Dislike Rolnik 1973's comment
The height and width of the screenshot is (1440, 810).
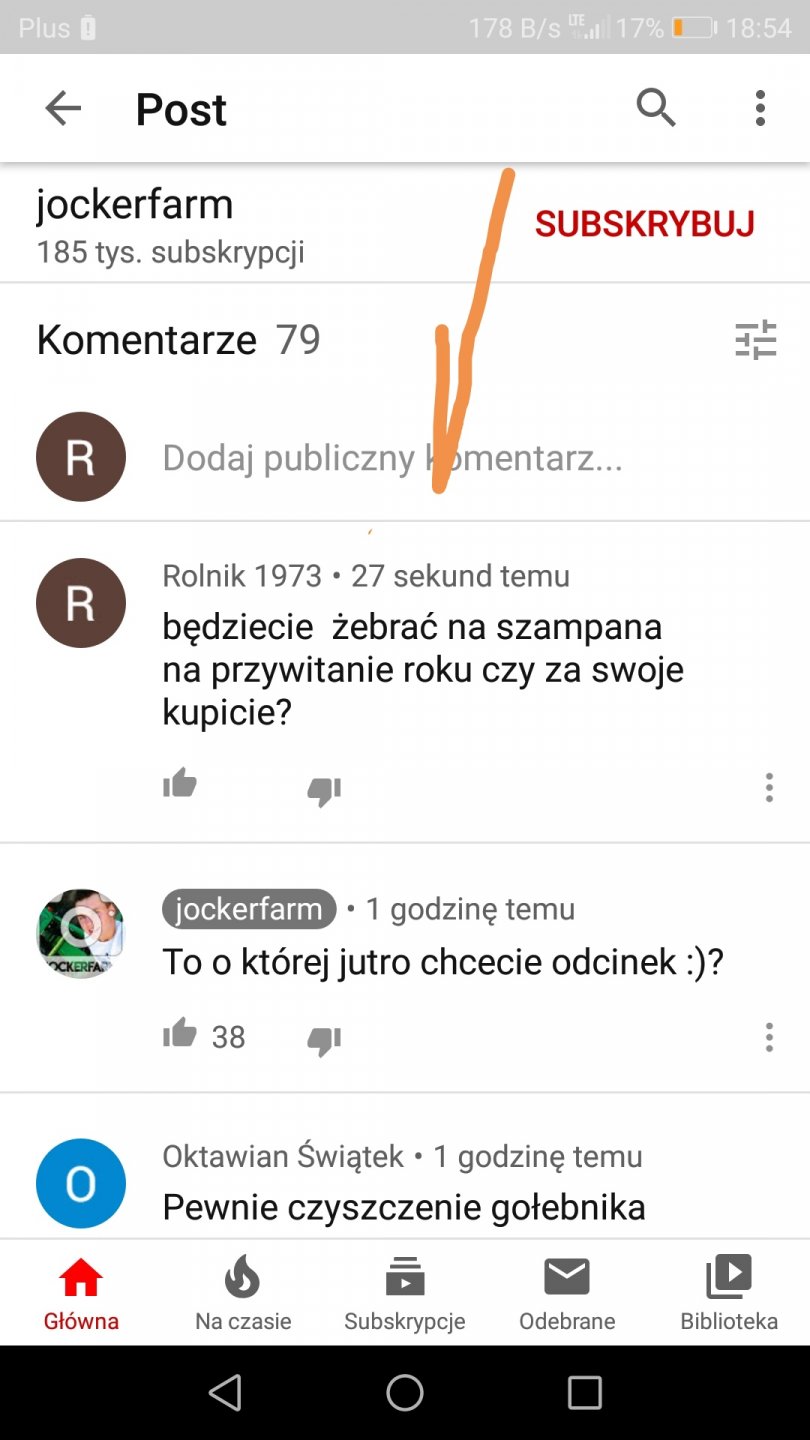click(x=324, y=791)
